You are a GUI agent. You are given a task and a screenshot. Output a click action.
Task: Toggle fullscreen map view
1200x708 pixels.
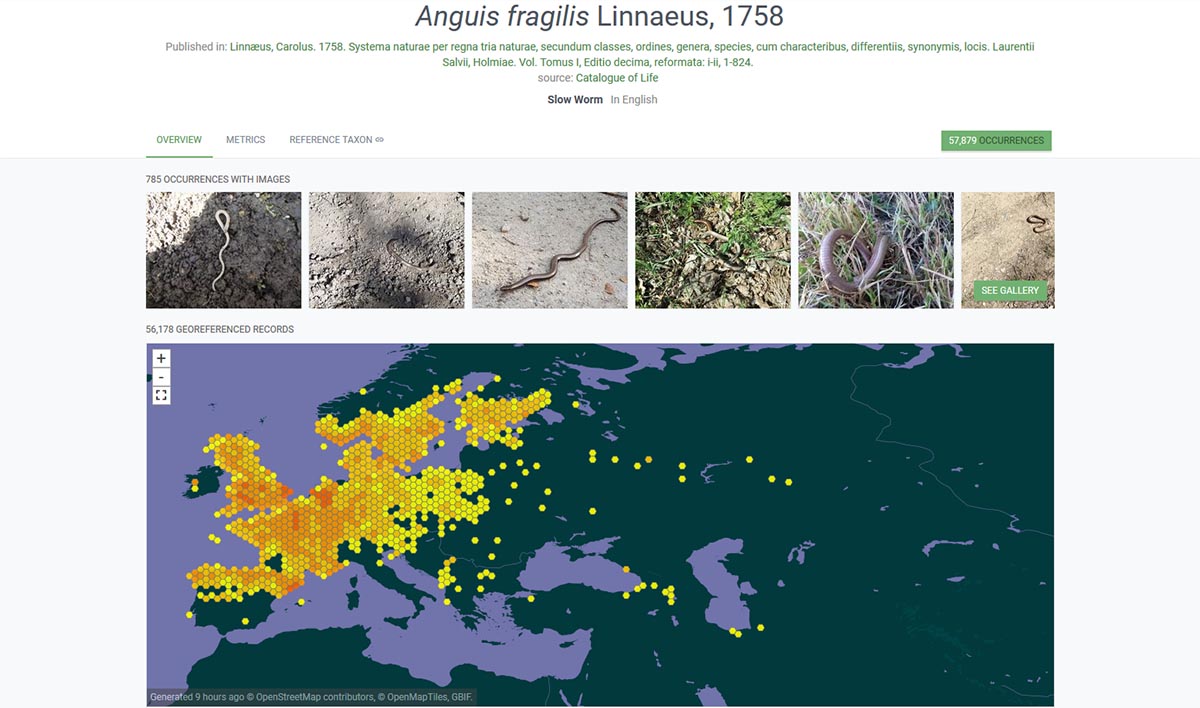[x=161, y=396]
